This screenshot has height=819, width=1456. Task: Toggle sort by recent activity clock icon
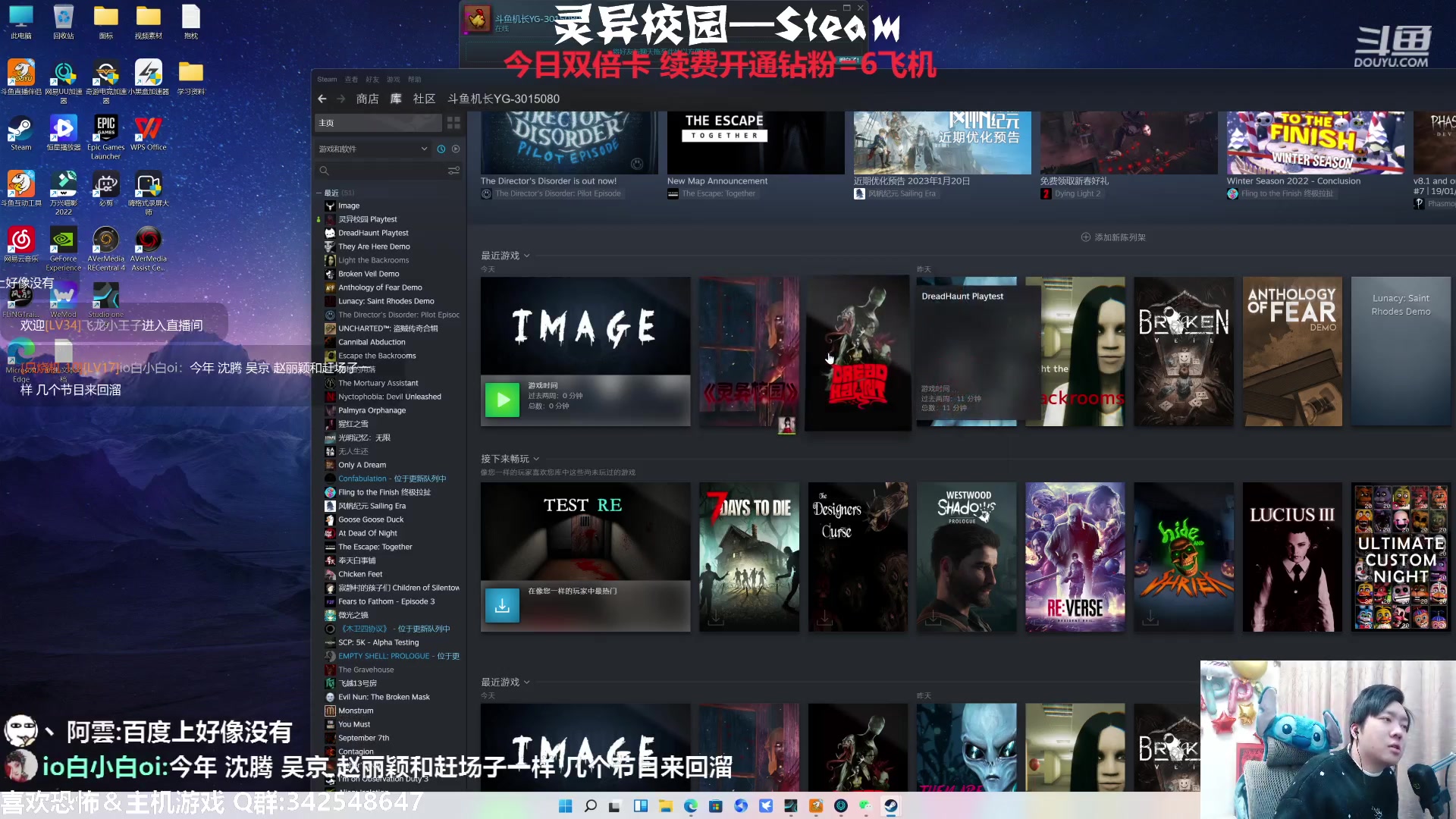pyautogui.click(x=441, y=149)
